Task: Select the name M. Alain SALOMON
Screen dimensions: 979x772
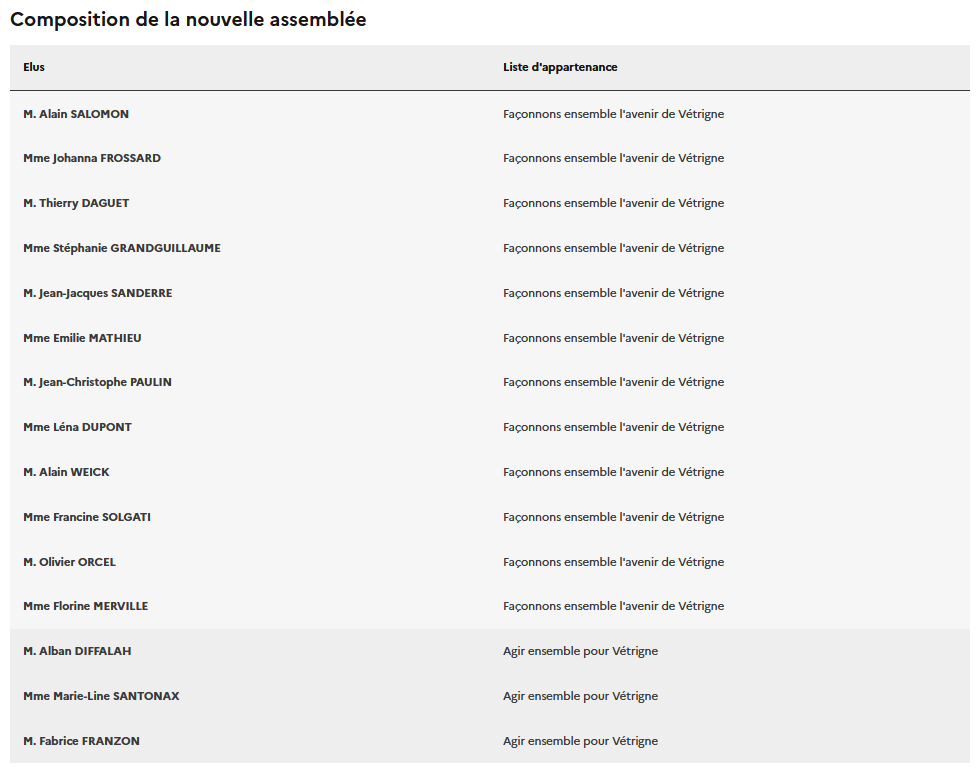Action: coord(76,114)
